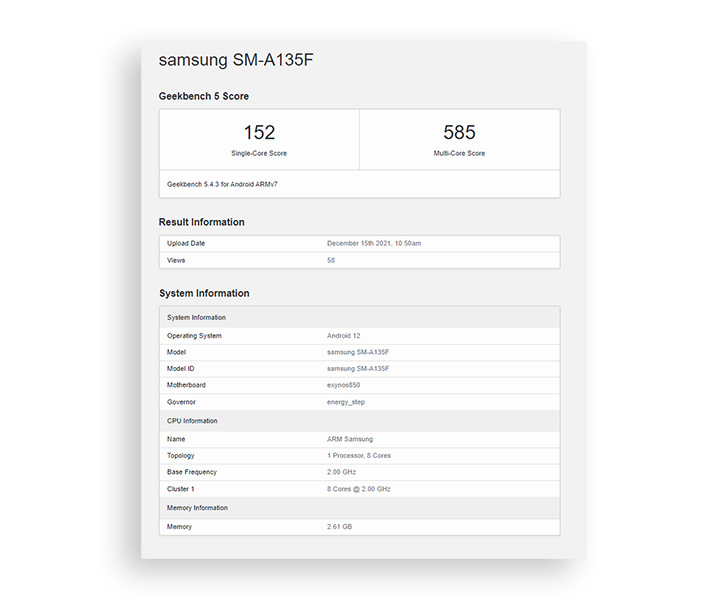Click the System Information table header row
This screenshot has height=600, width=728.
pos(360,317)
